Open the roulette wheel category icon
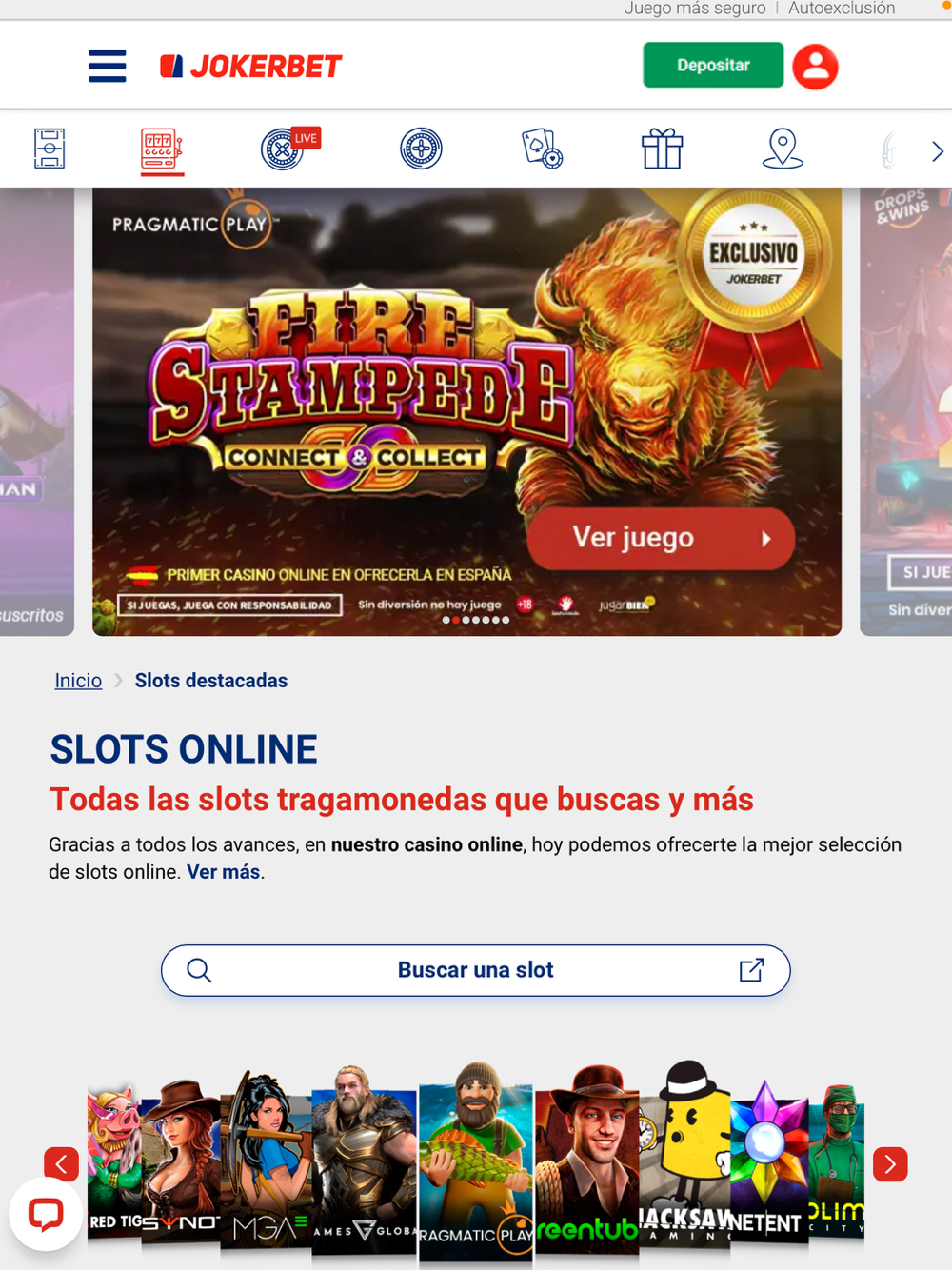Viewport: 952px width, 1270px height. 421,149
